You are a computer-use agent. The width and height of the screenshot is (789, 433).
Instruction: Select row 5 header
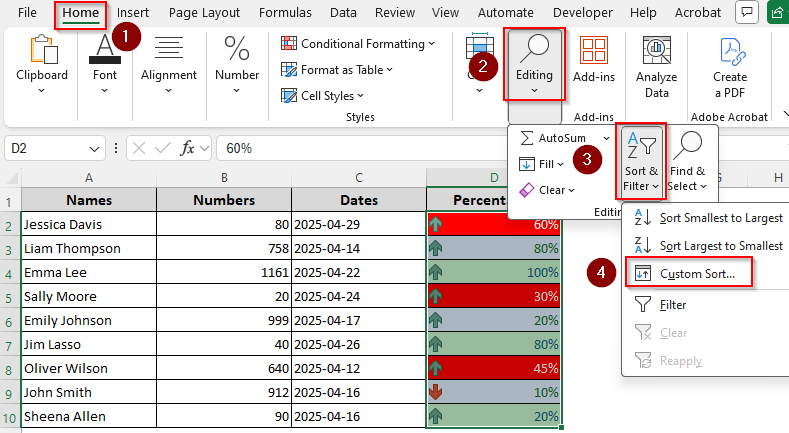pos(9,297)
